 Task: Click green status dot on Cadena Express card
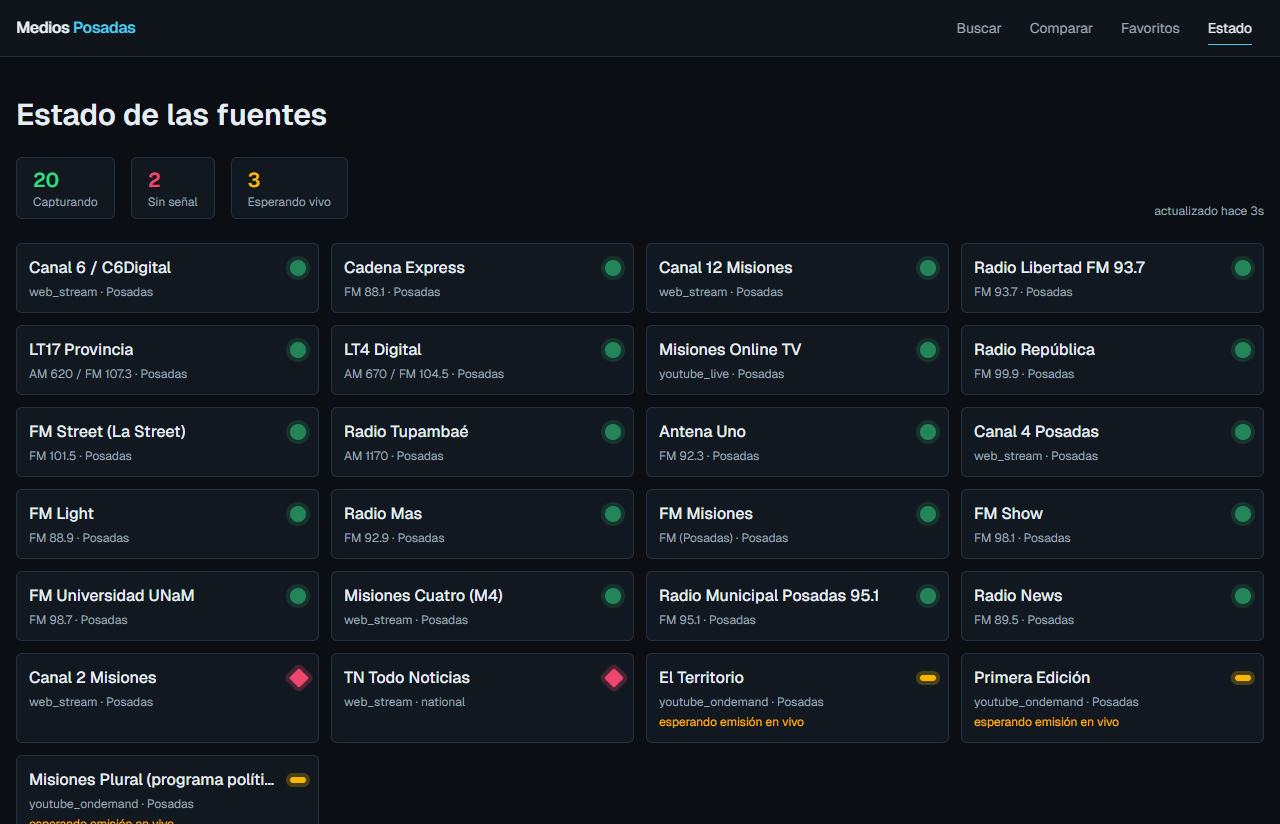click(x=613, y=268)
